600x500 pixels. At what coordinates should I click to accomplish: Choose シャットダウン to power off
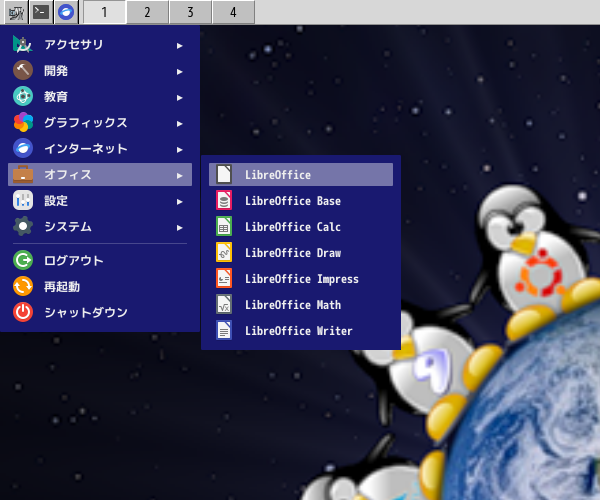tap(100, 312)
